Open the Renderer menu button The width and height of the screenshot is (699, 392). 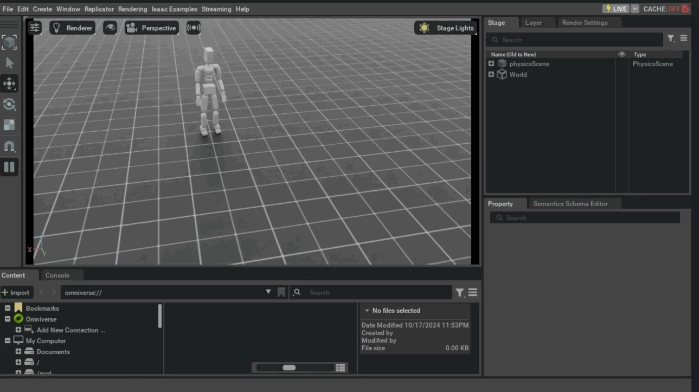[73, 28]
